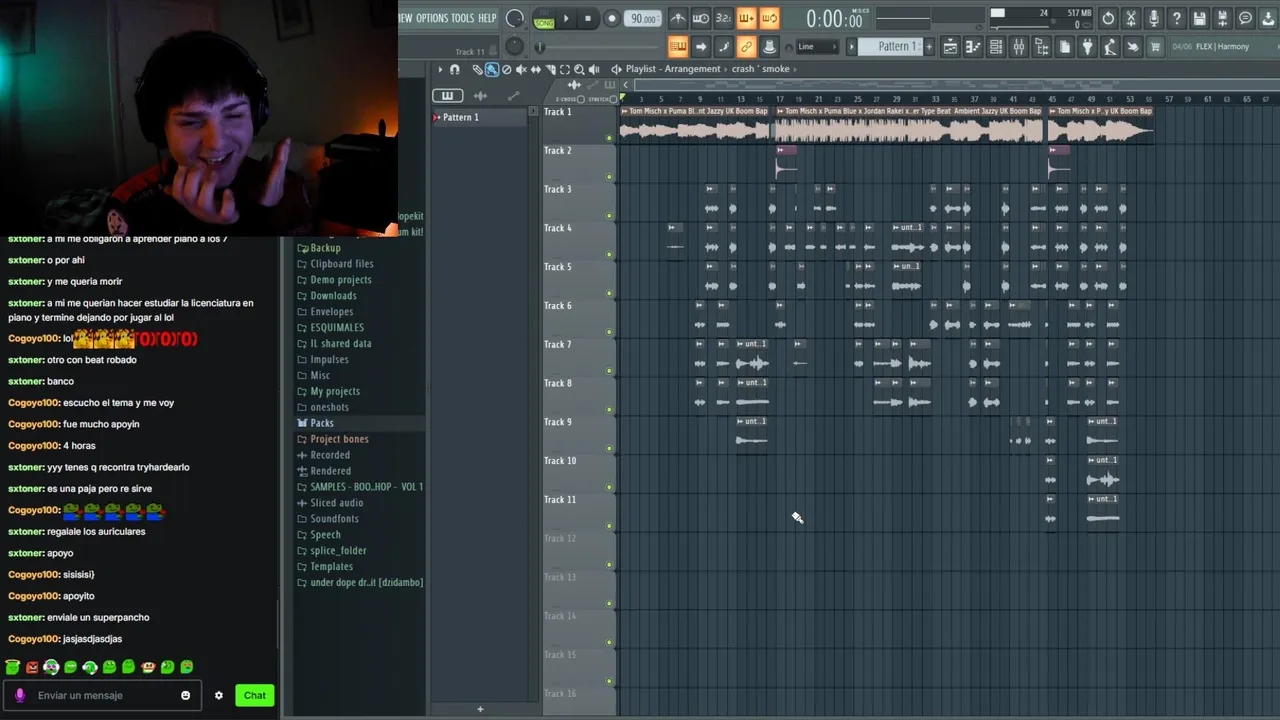Toggle the Playlist snap magnet

point(454,69)
